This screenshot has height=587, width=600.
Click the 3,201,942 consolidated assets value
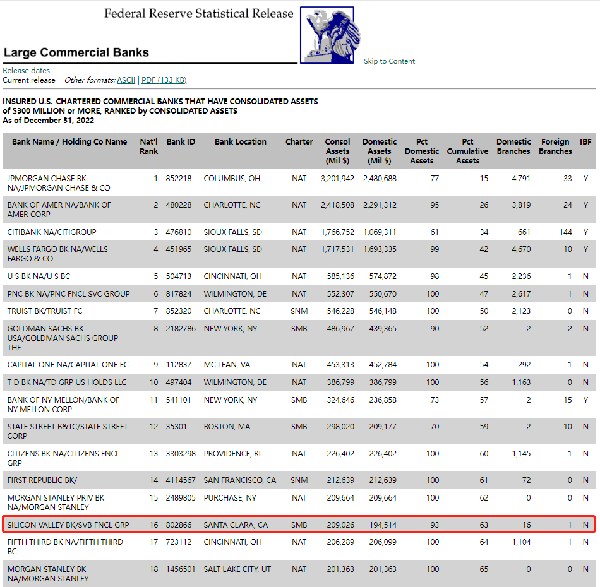point(338,178)
